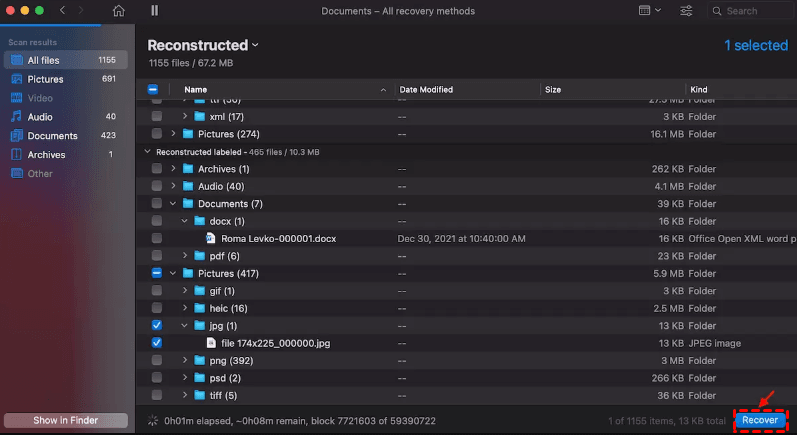This screenshot has height=435, width=797.
Task: Click Show in Finder button
Action: point(66,420)
